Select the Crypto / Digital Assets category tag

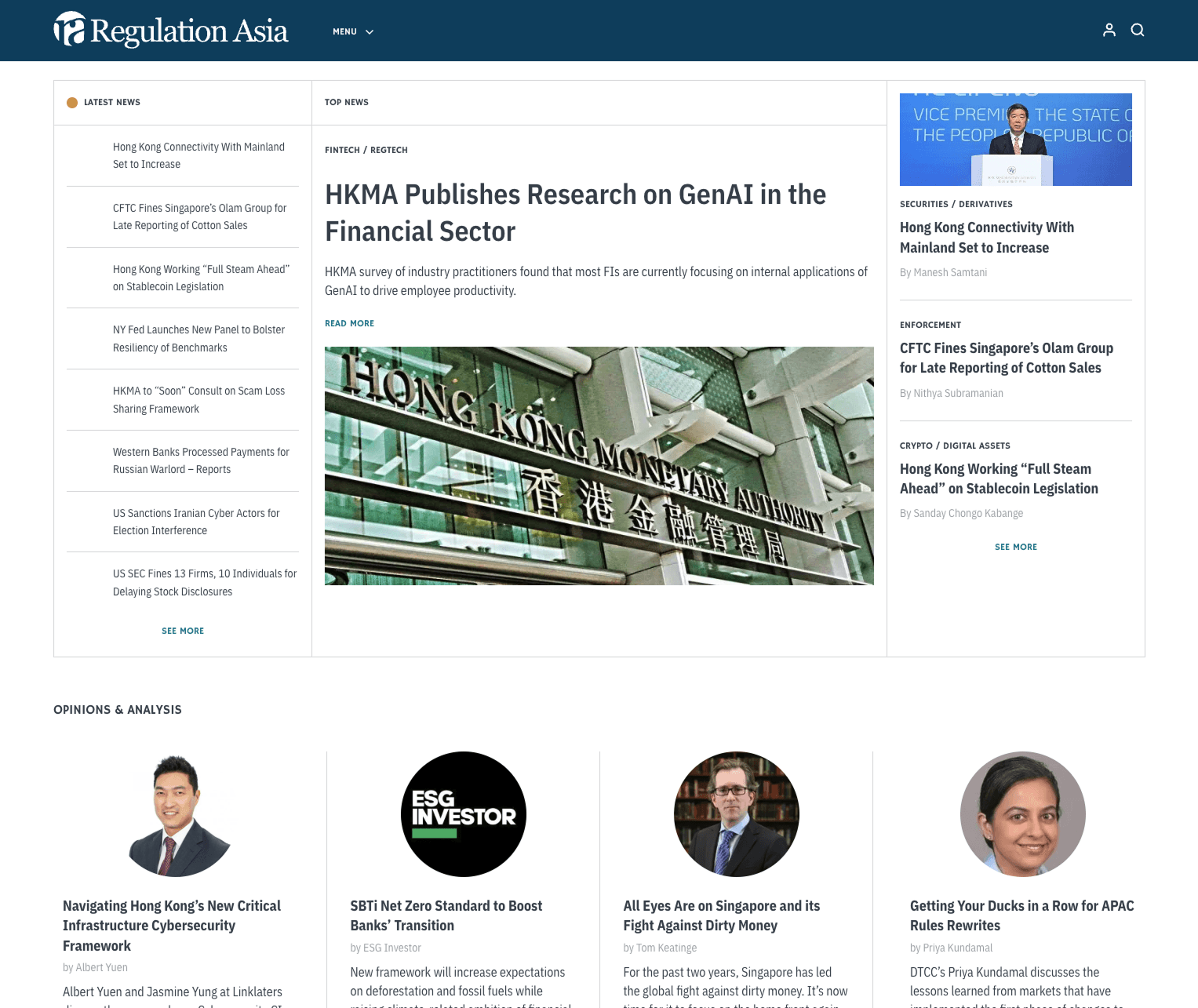click(956, 446)
